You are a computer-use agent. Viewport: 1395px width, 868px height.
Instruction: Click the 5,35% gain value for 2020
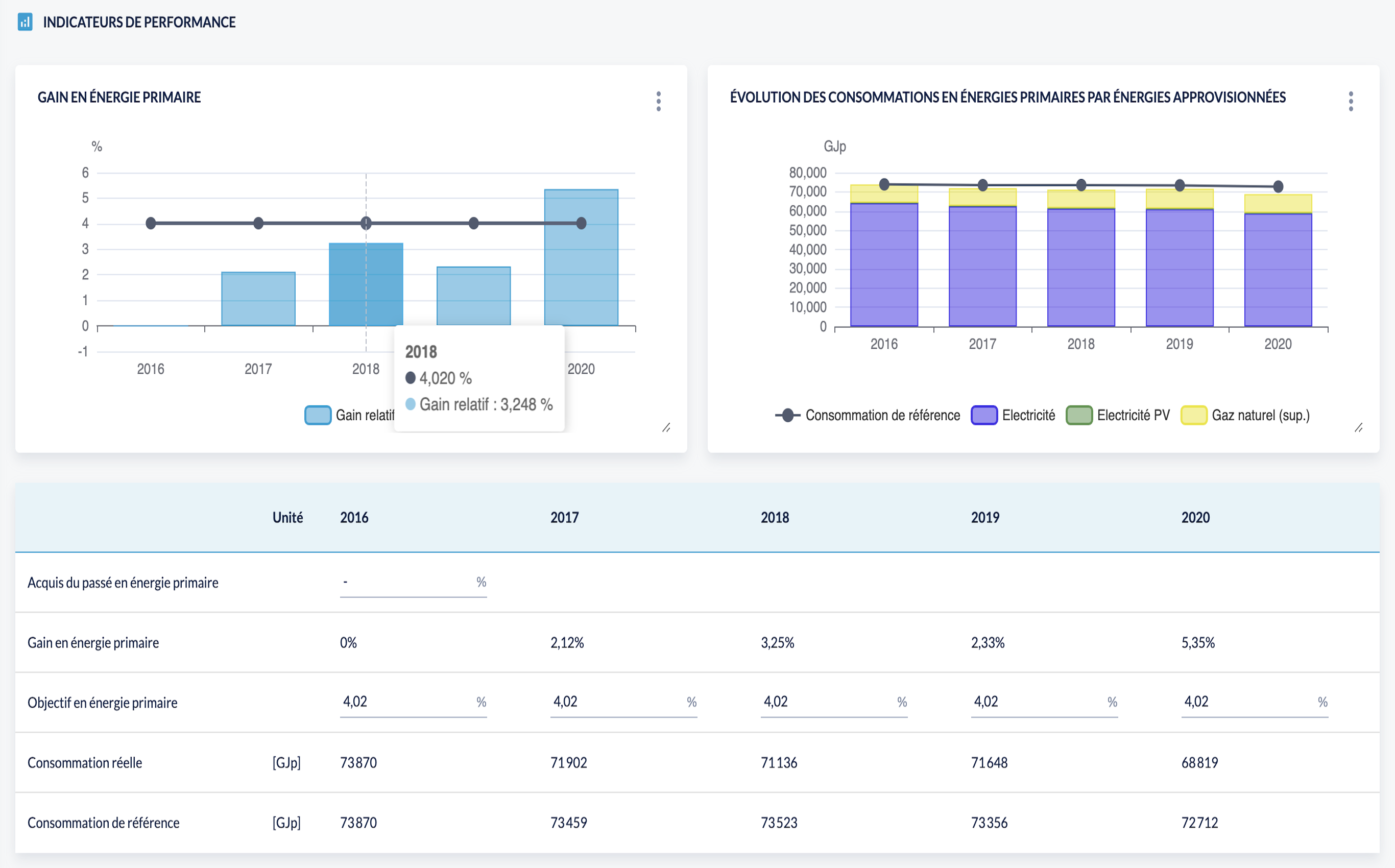click(x=1198, y=642)
